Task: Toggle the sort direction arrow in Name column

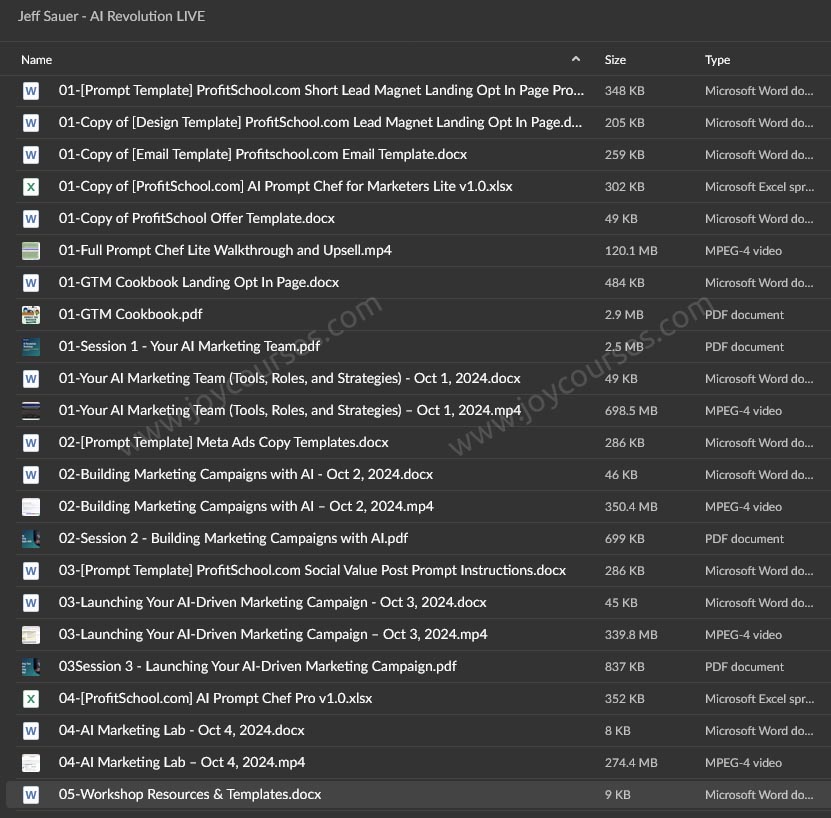Action: point(576,59)
